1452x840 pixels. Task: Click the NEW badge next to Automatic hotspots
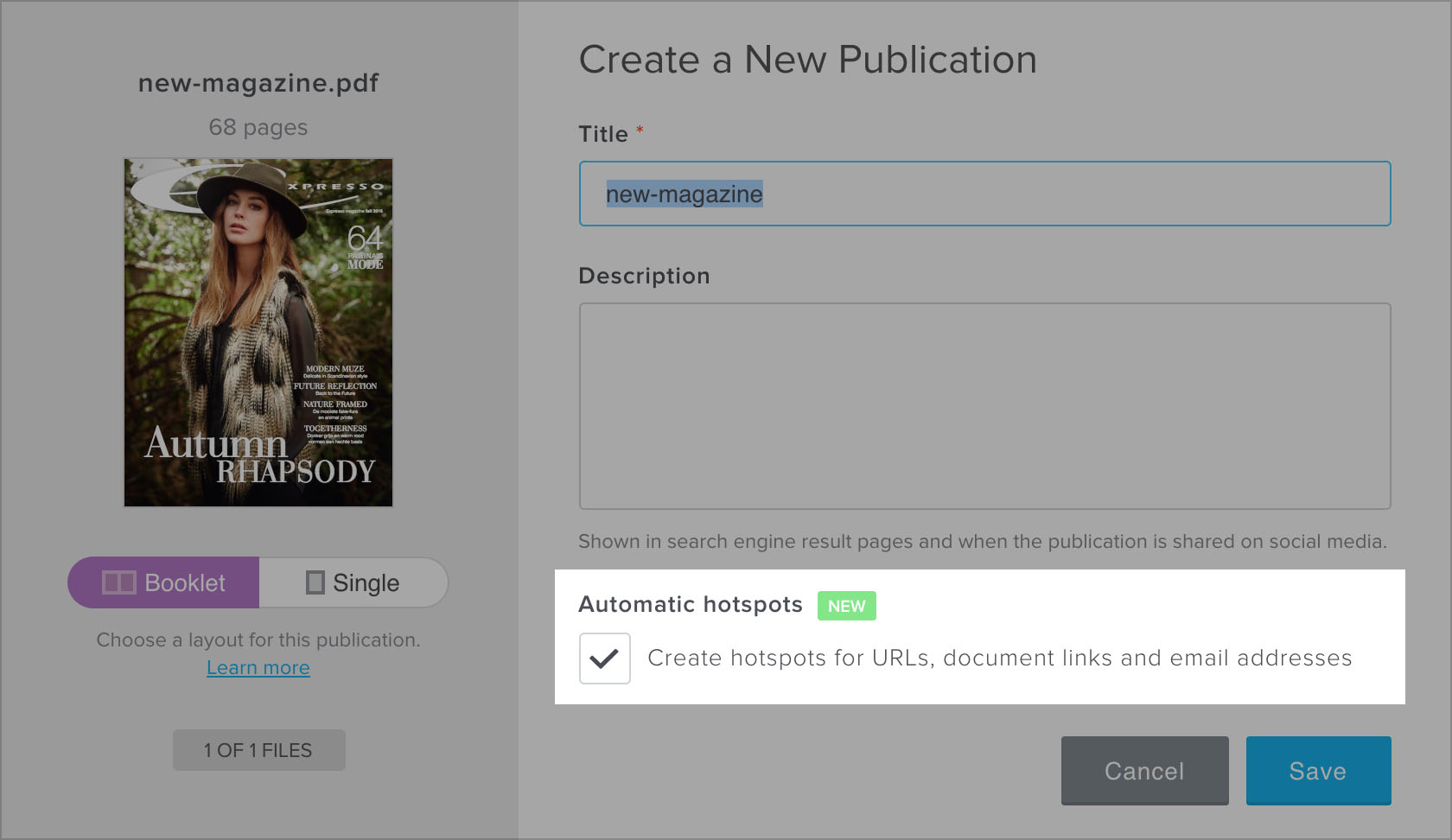[x=846, y=606]
